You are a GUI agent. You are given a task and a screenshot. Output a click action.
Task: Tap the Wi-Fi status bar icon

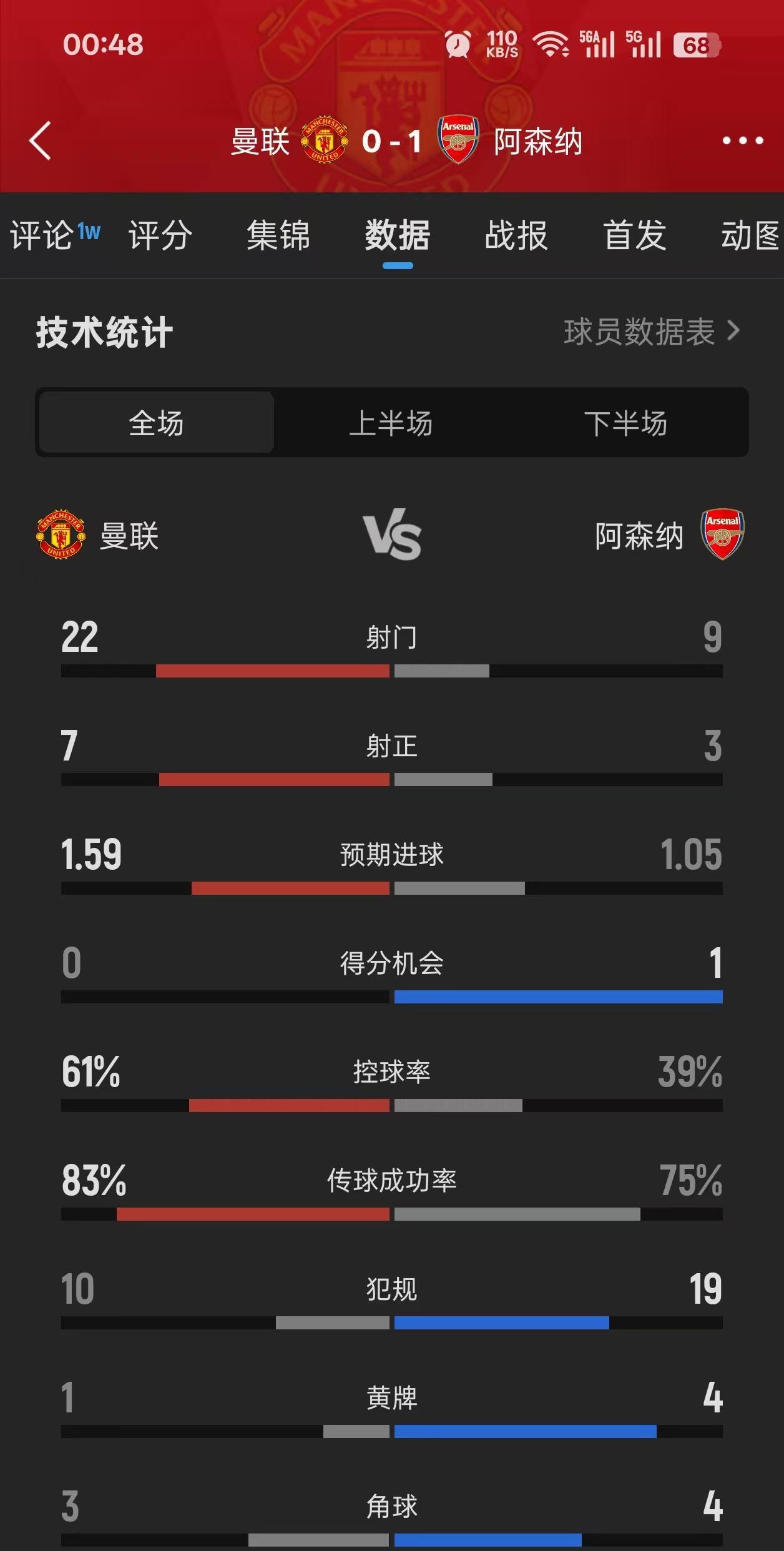550,45
